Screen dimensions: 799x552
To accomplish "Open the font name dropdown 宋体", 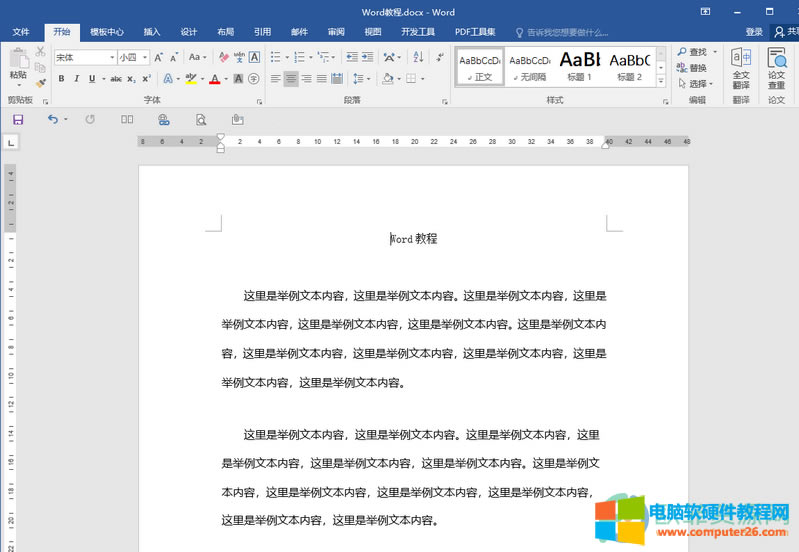I will pyautogui.click(x=85, y=57).
